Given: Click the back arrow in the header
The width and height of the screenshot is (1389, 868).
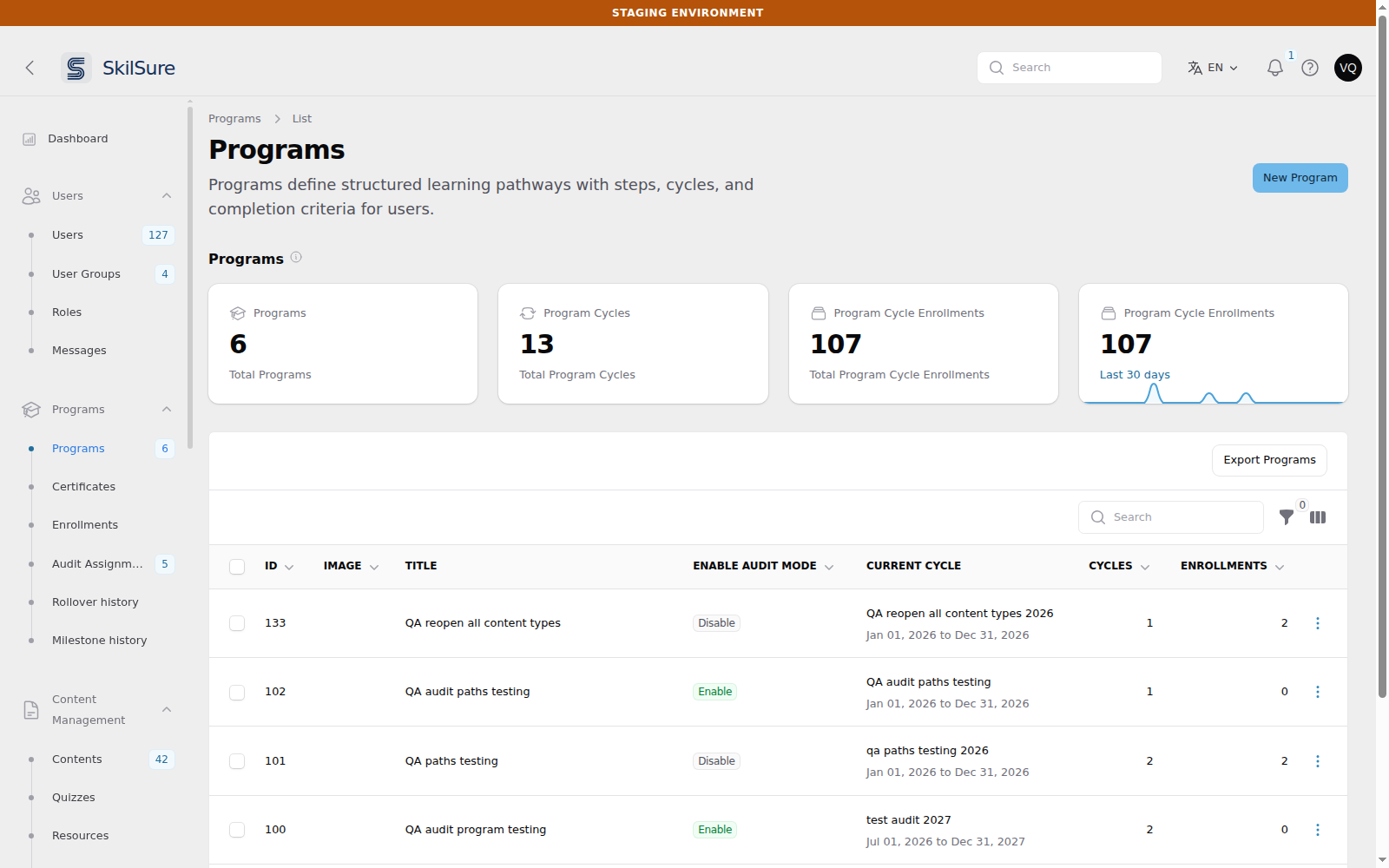Looking at the screenshot, I should [30, 68].
